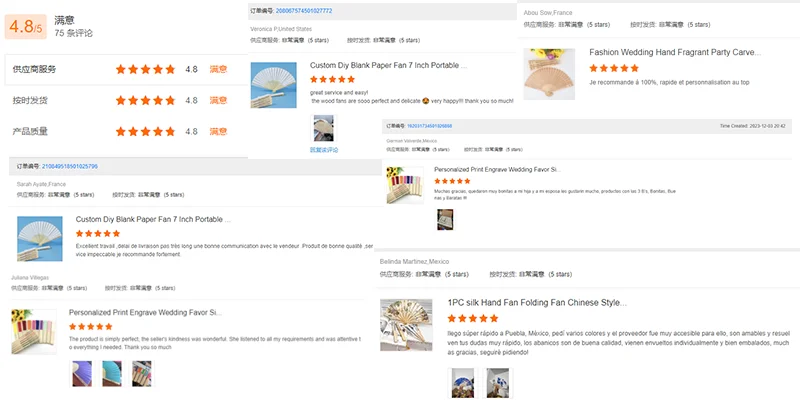Click stars under Veronica's Custom Diy Blank Paper Fan

tap(332, 79)
